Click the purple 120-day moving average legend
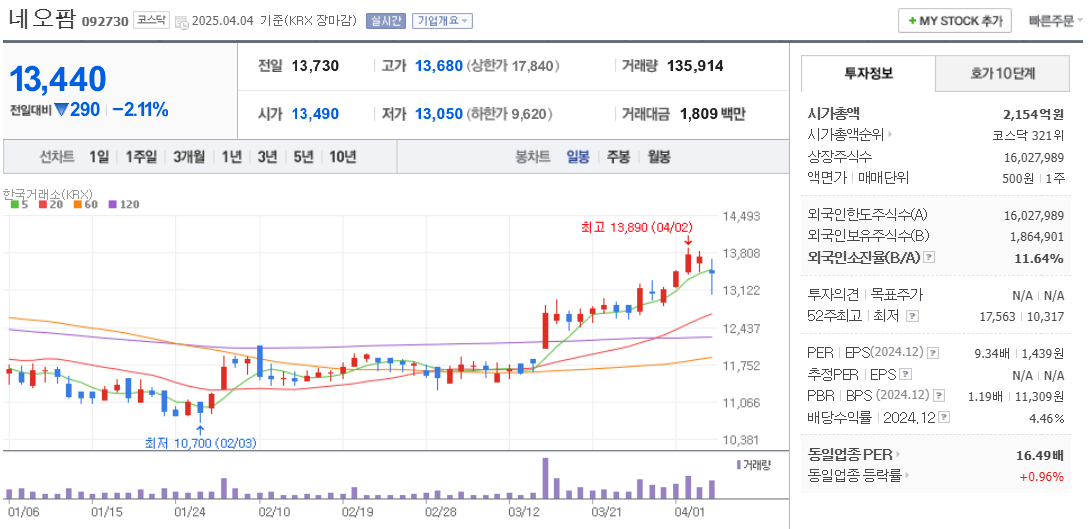The height and width of the screenshot is (529, 1090). coord(124,204)
